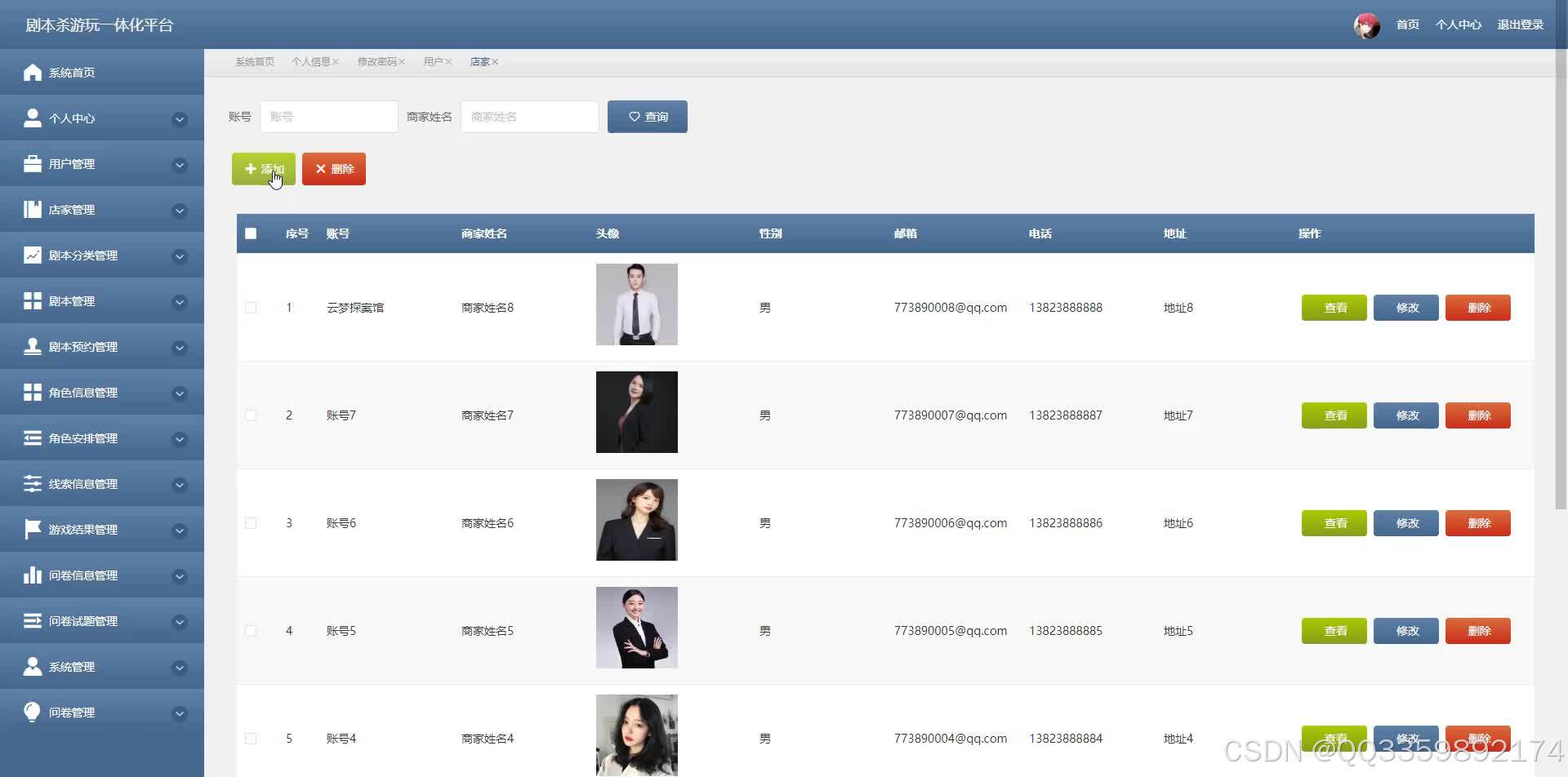
Task: Close the 店家 tab with its X
Action: click(495, 62)
